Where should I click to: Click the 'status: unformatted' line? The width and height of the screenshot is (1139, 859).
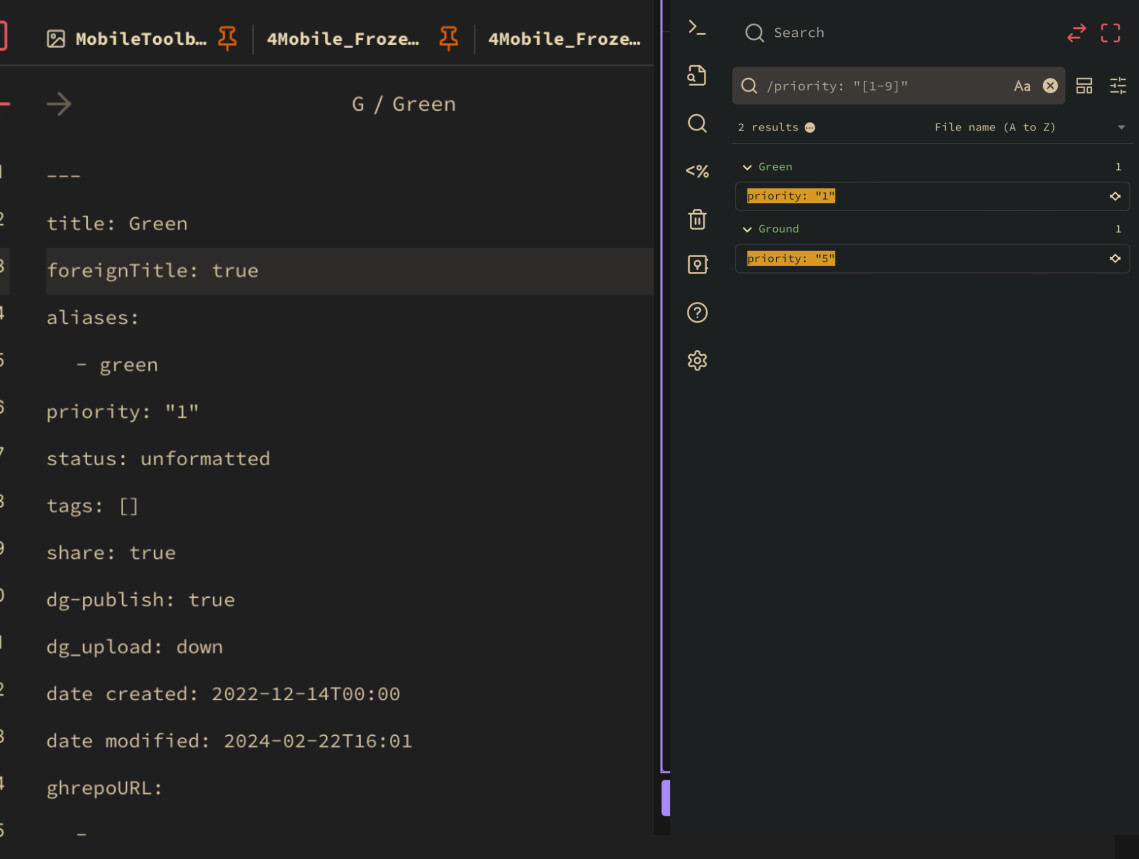coord(158,459)
